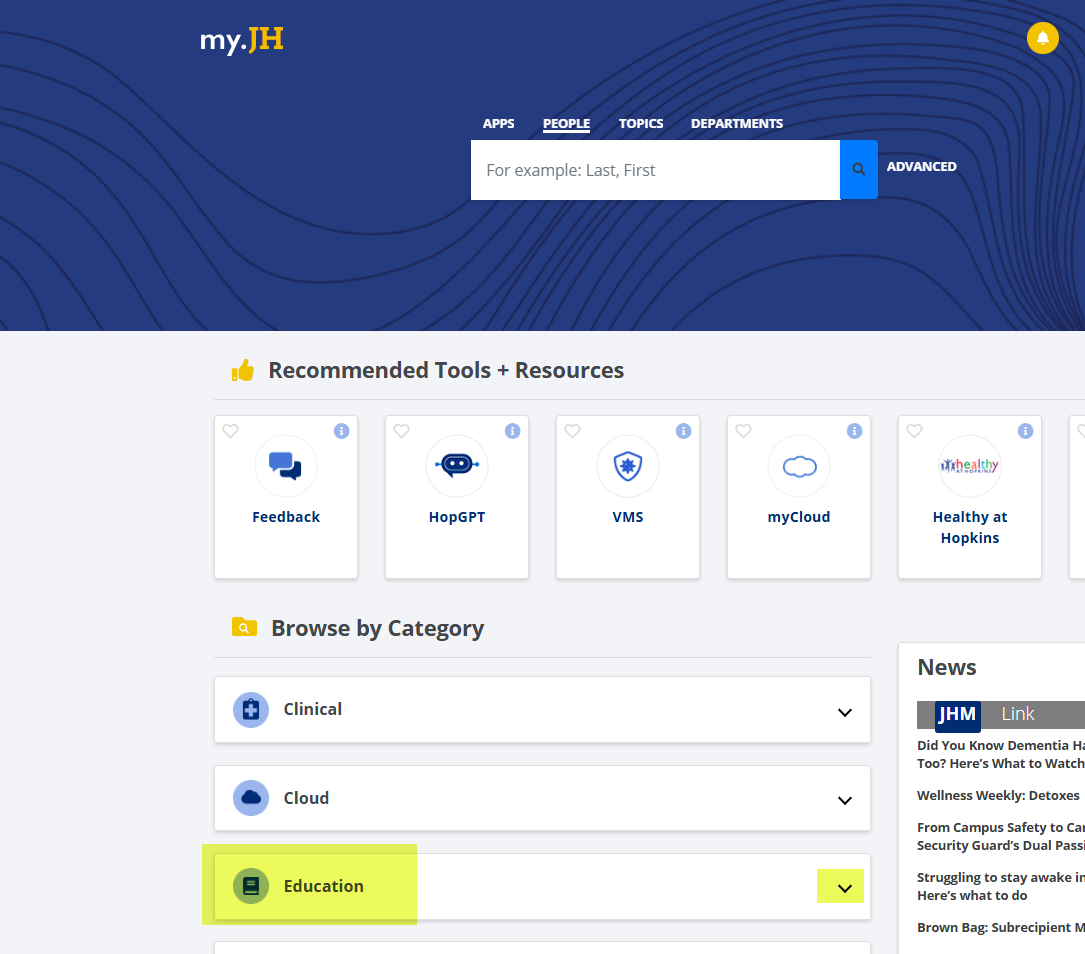The width and height of the screenshot is (1085, 954).
Task: Favorite the HopGPT card with heart
Action: pos(401,431)
